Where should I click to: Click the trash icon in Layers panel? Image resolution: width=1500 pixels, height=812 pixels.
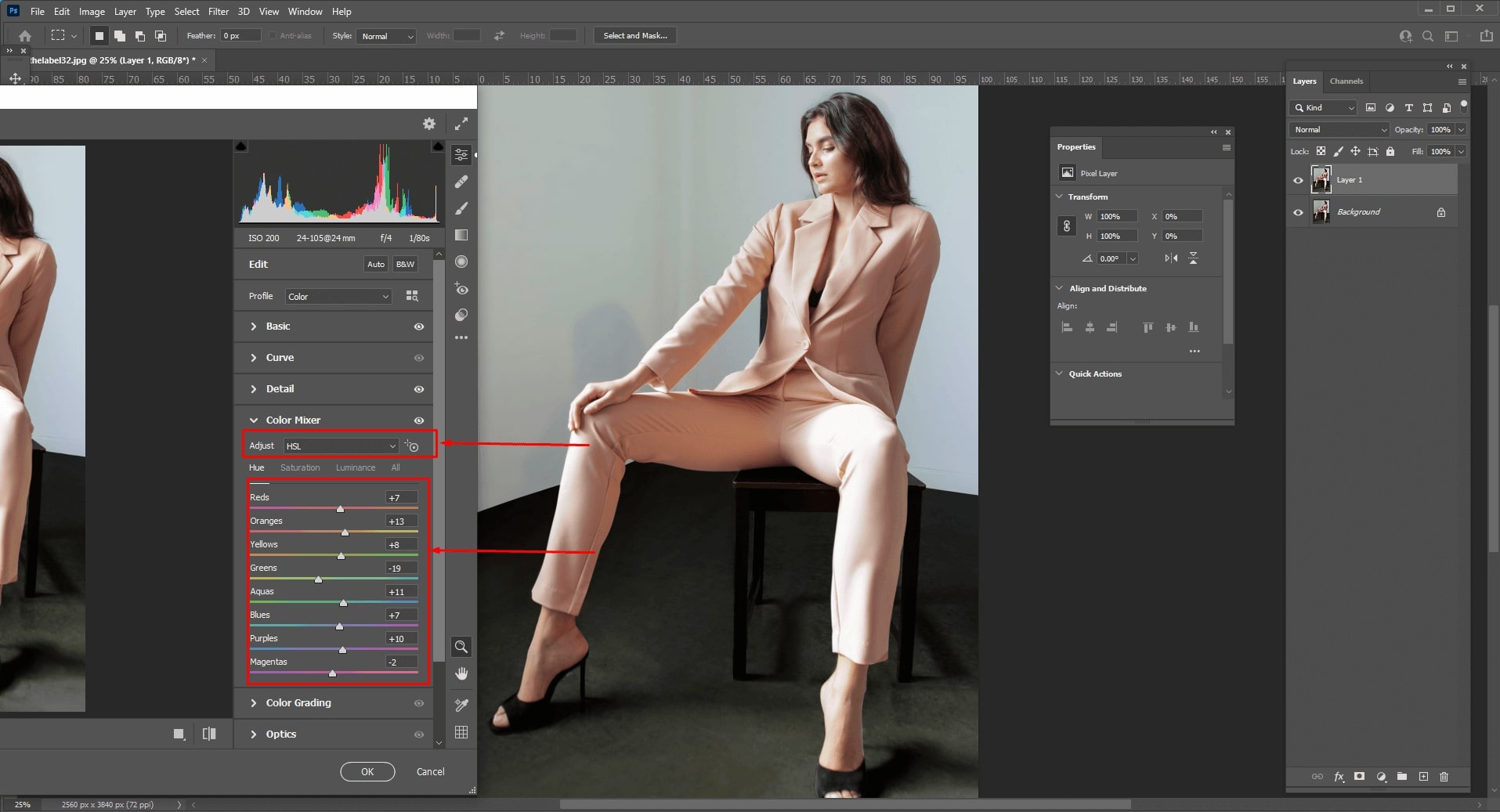pos(1444,777)
